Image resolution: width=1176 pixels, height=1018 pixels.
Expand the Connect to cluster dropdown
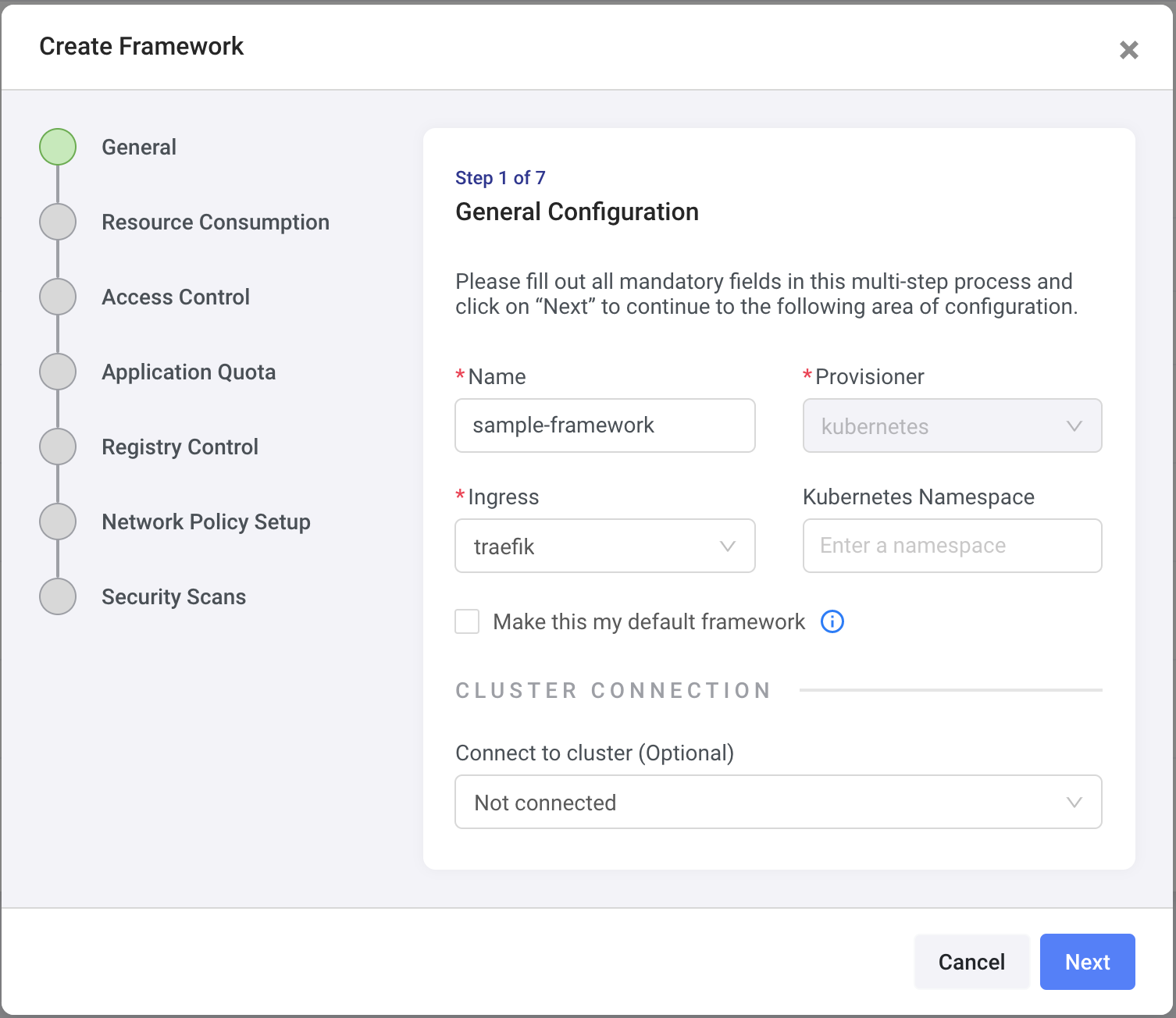[778, 802]
